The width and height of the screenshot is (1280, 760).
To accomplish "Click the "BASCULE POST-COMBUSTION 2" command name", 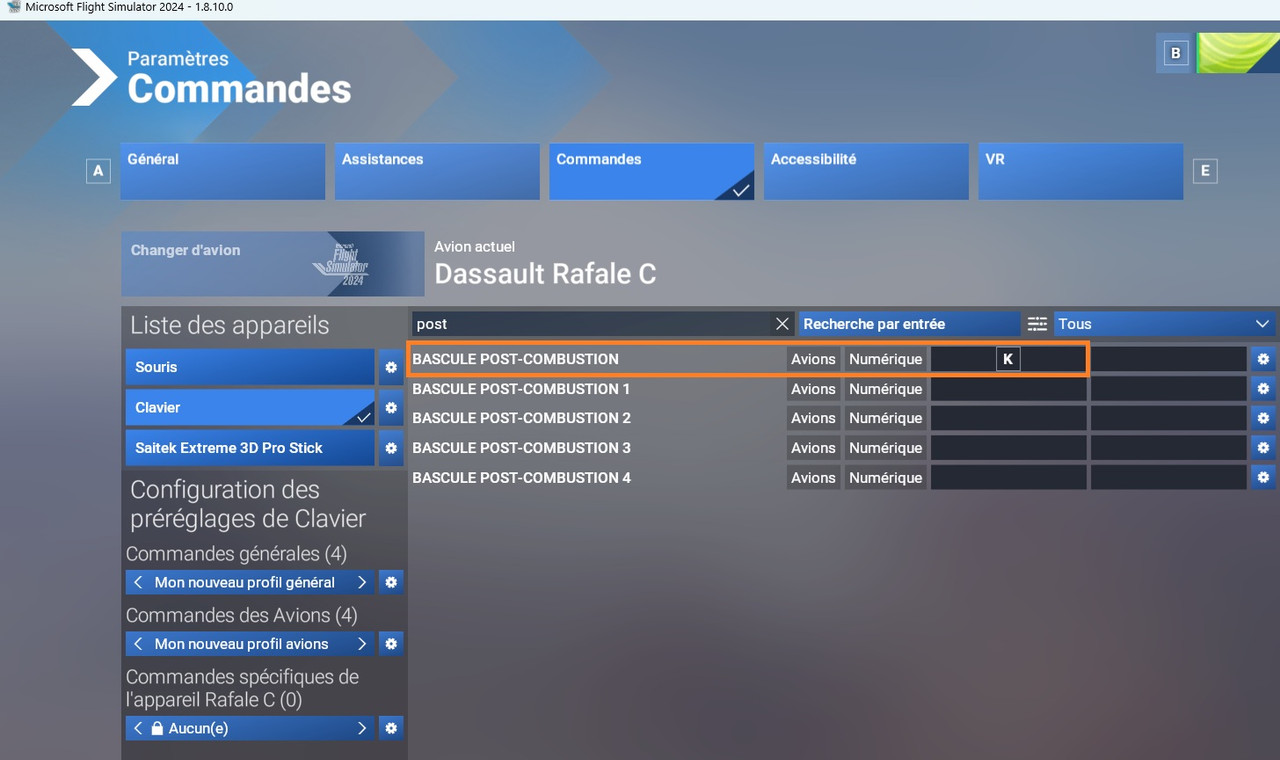I will (521, 418).
